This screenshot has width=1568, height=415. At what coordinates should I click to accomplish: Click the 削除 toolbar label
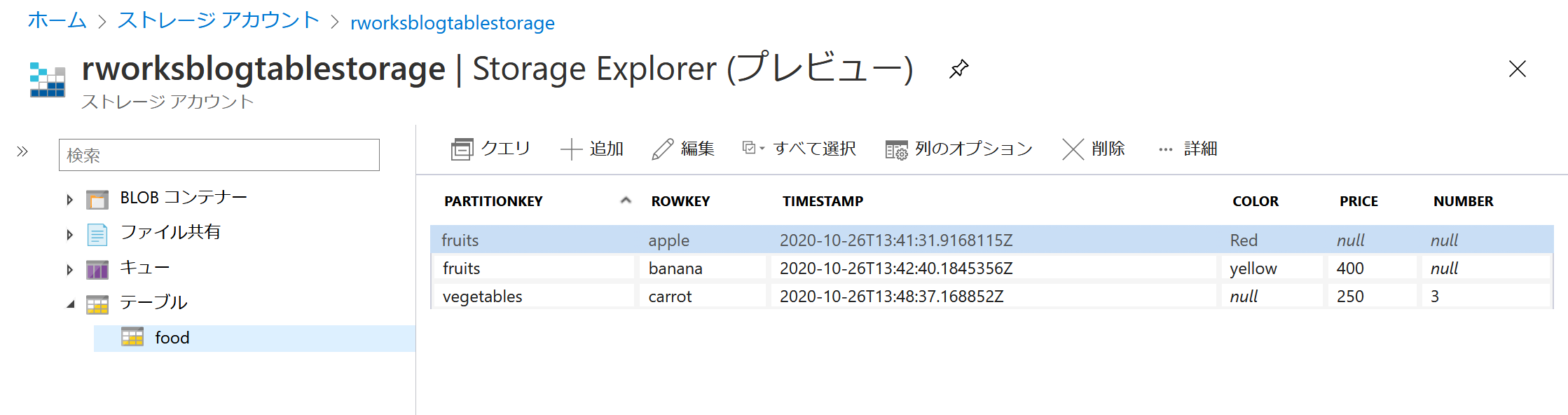[x=1108, y=149]
